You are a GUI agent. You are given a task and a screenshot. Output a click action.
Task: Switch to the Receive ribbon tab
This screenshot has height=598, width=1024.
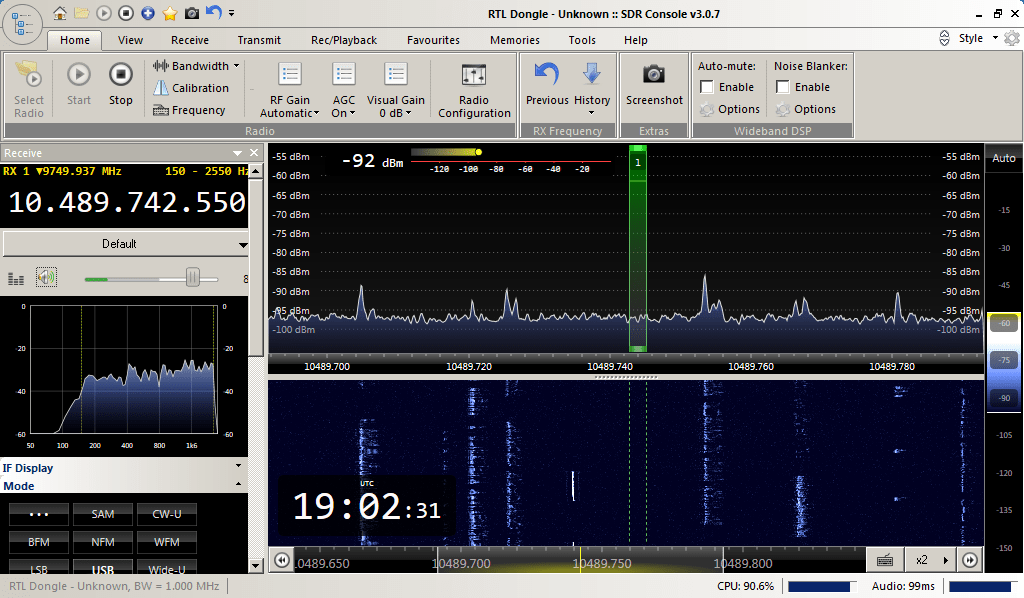coord(190,40)
